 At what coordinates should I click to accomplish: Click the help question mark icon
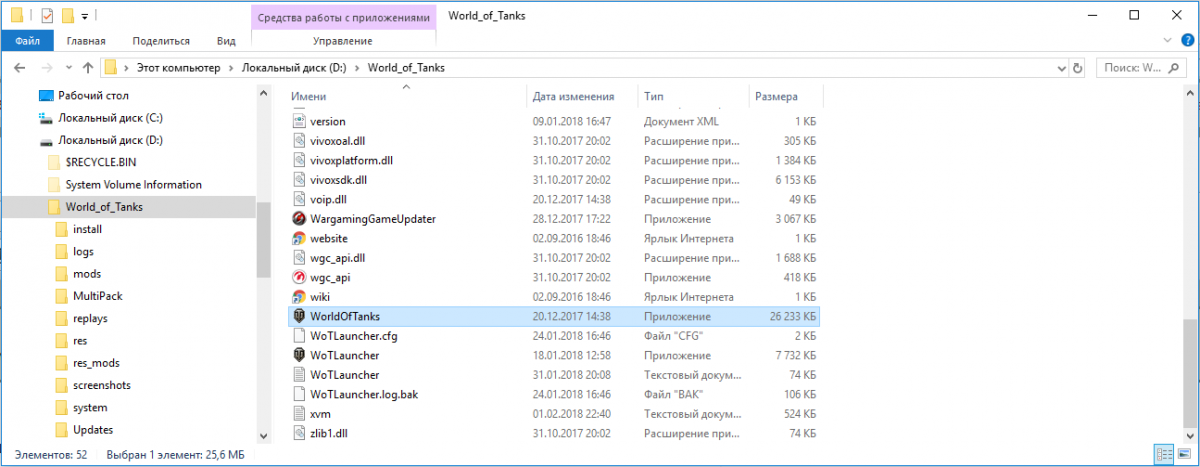(1185, 40)
